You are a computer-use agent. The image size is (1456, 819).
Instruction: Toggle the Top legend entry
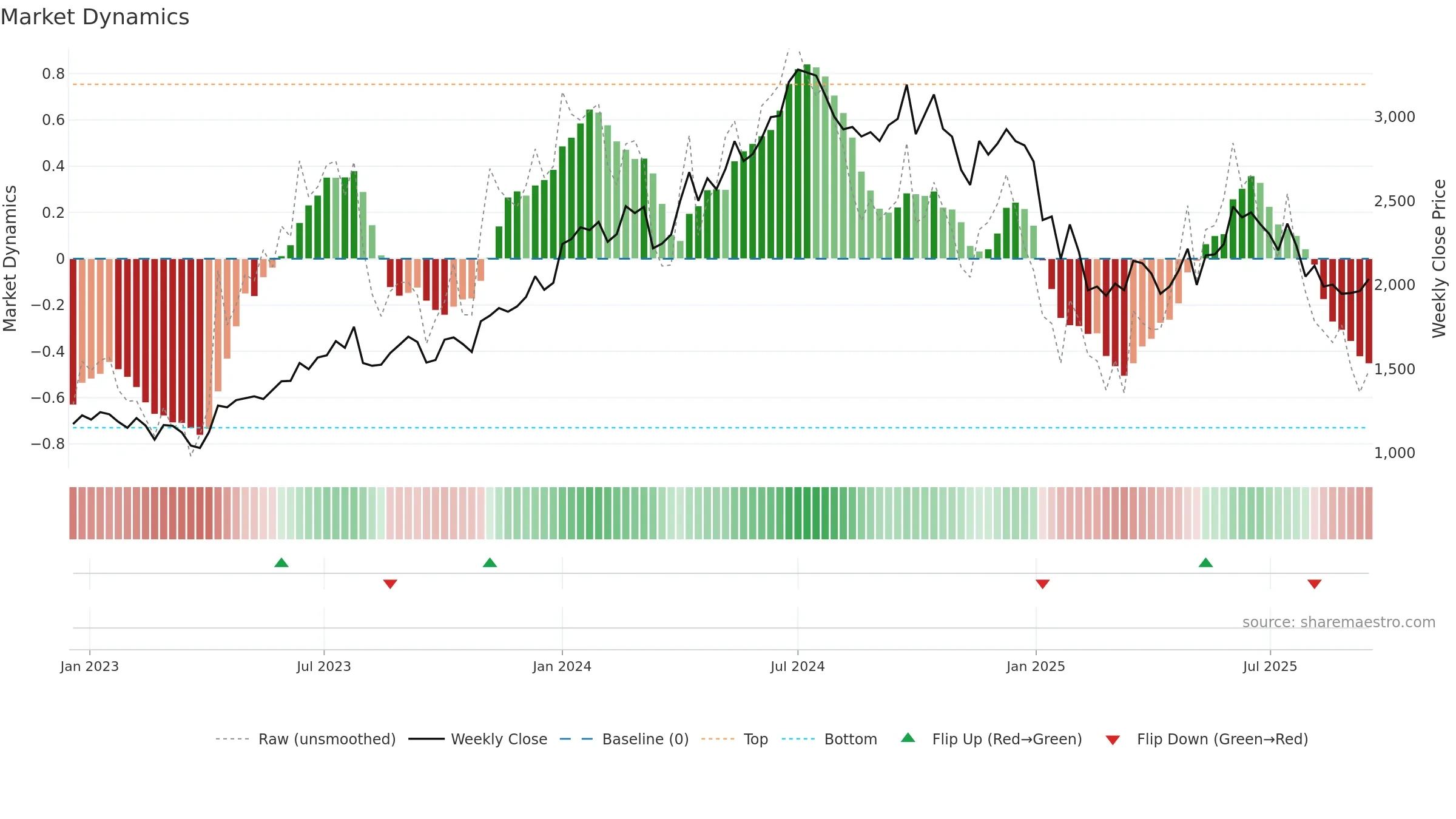point(756,739)
